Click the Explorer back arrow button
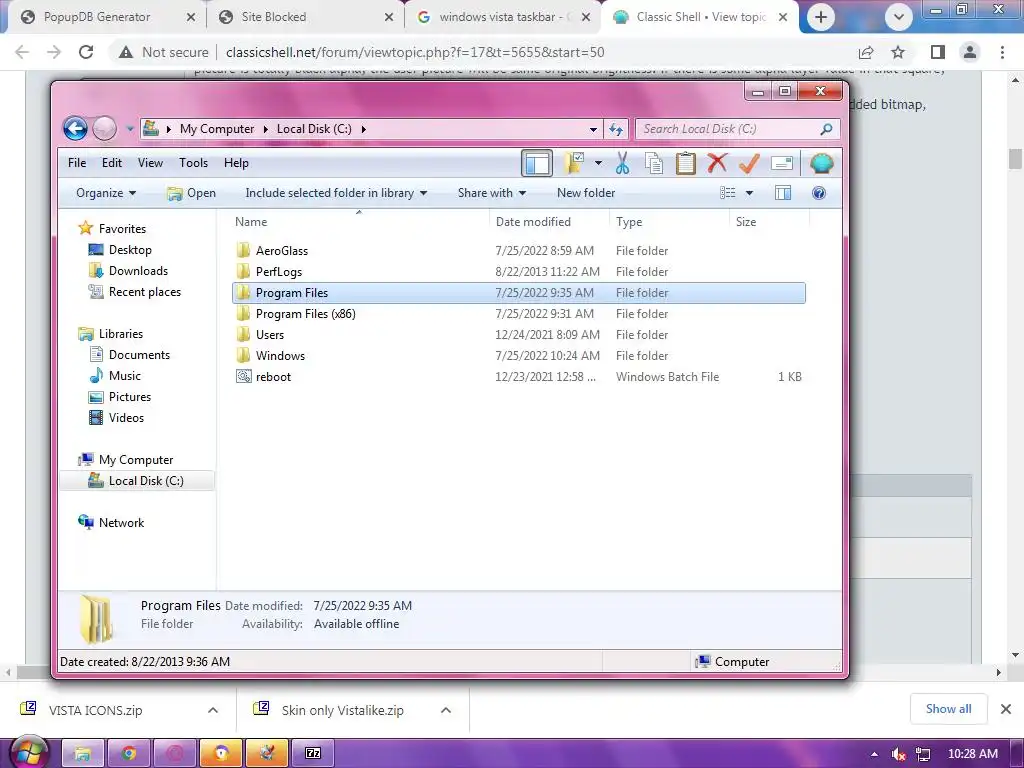 [75, 129]
